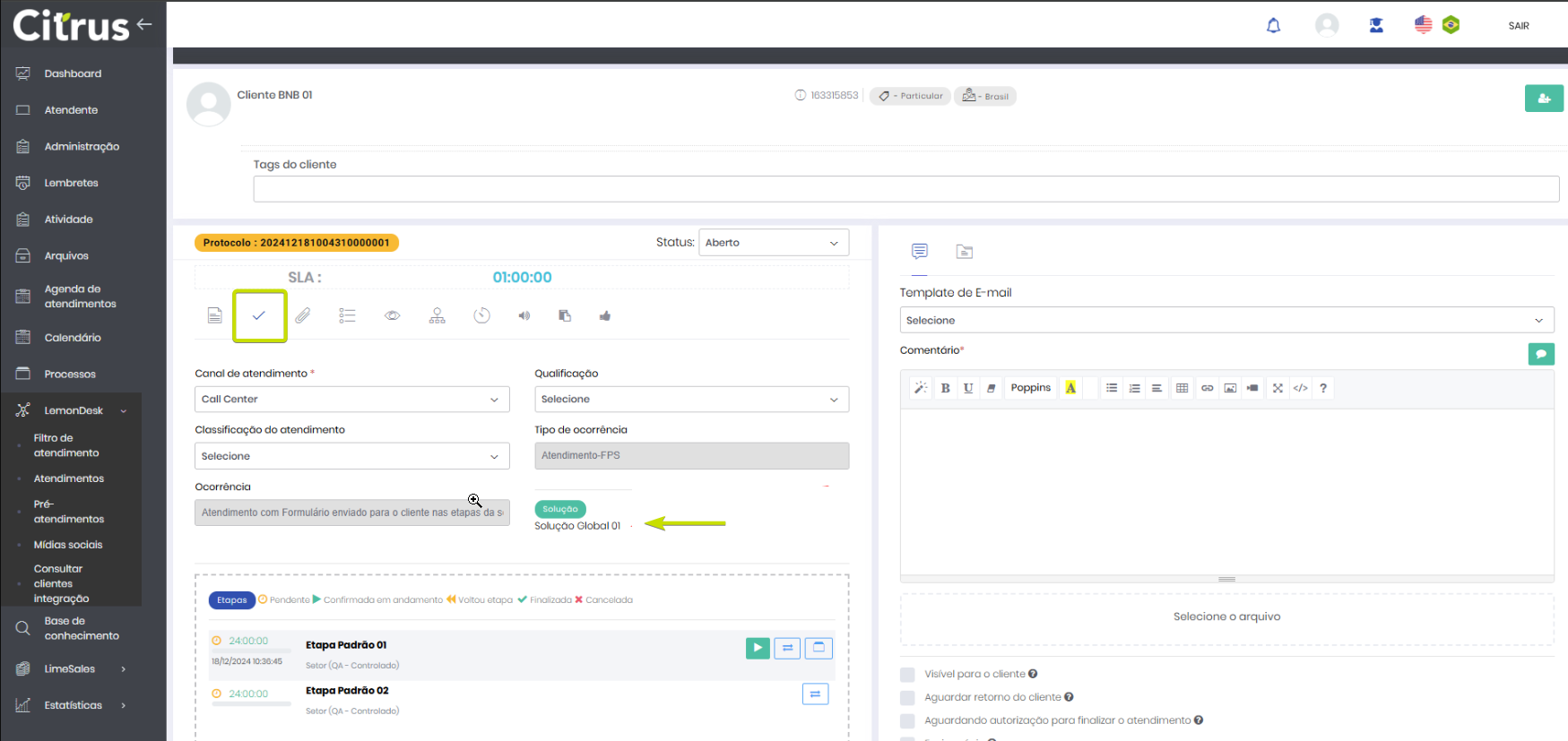Screen dimensions: 1568x741
Task: Click the notification bell icon
Action: tap(1273, 25)
